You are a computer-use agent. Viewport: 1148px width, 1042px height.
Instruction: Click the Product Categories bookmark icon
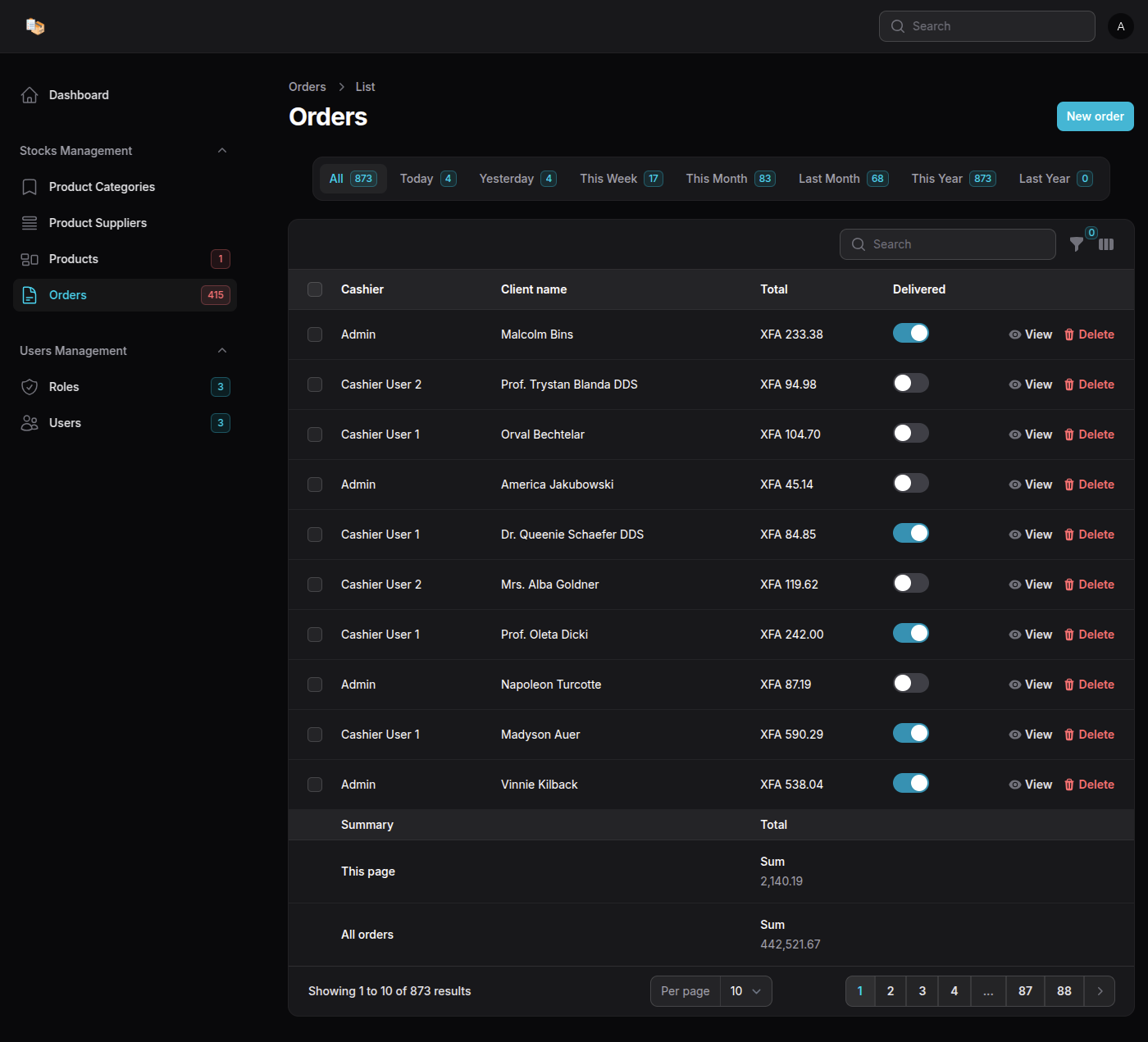coord(30,187)
